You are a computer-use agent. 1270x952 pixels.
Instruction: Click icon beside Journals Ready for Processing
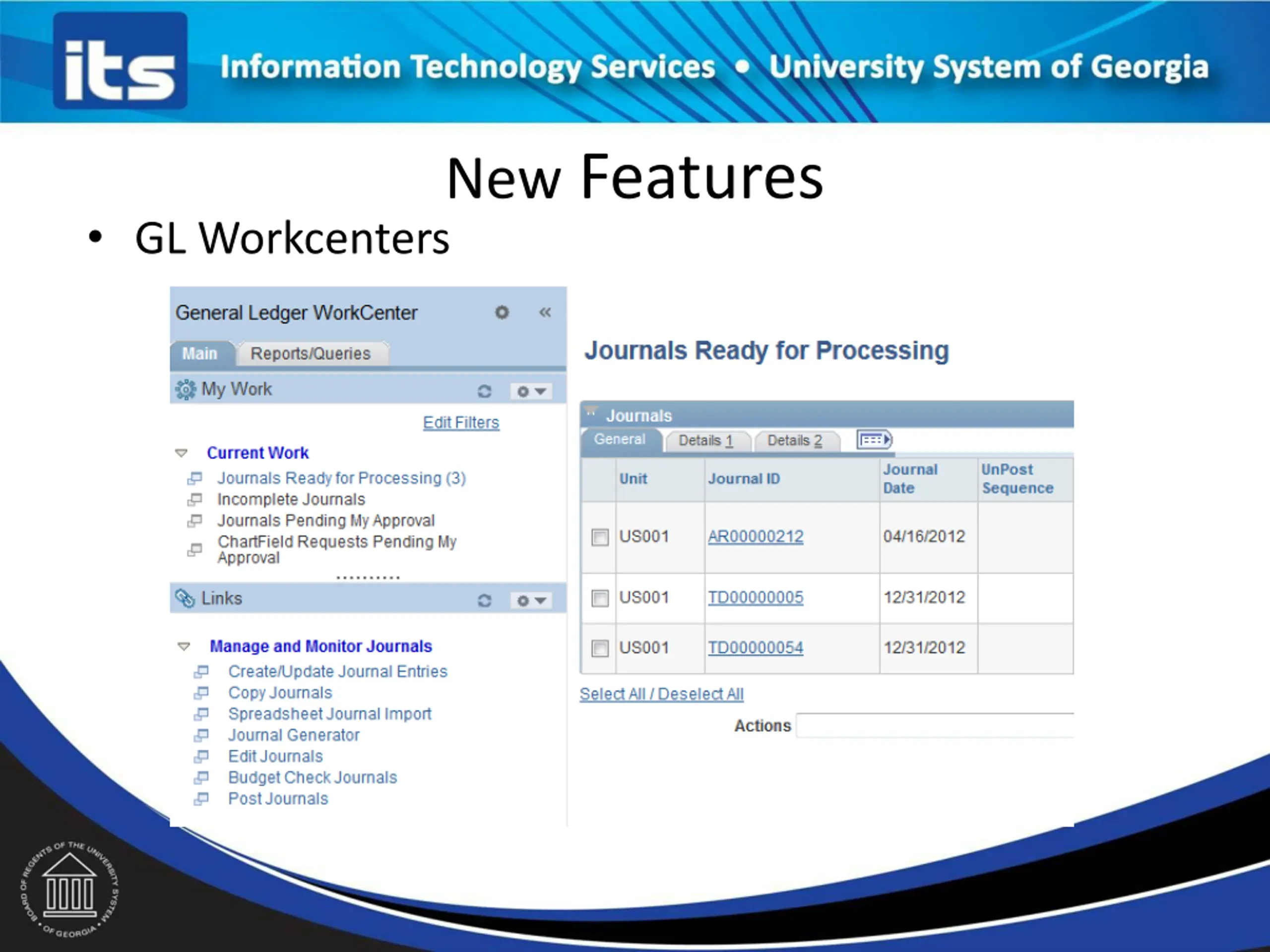(195, 478)
